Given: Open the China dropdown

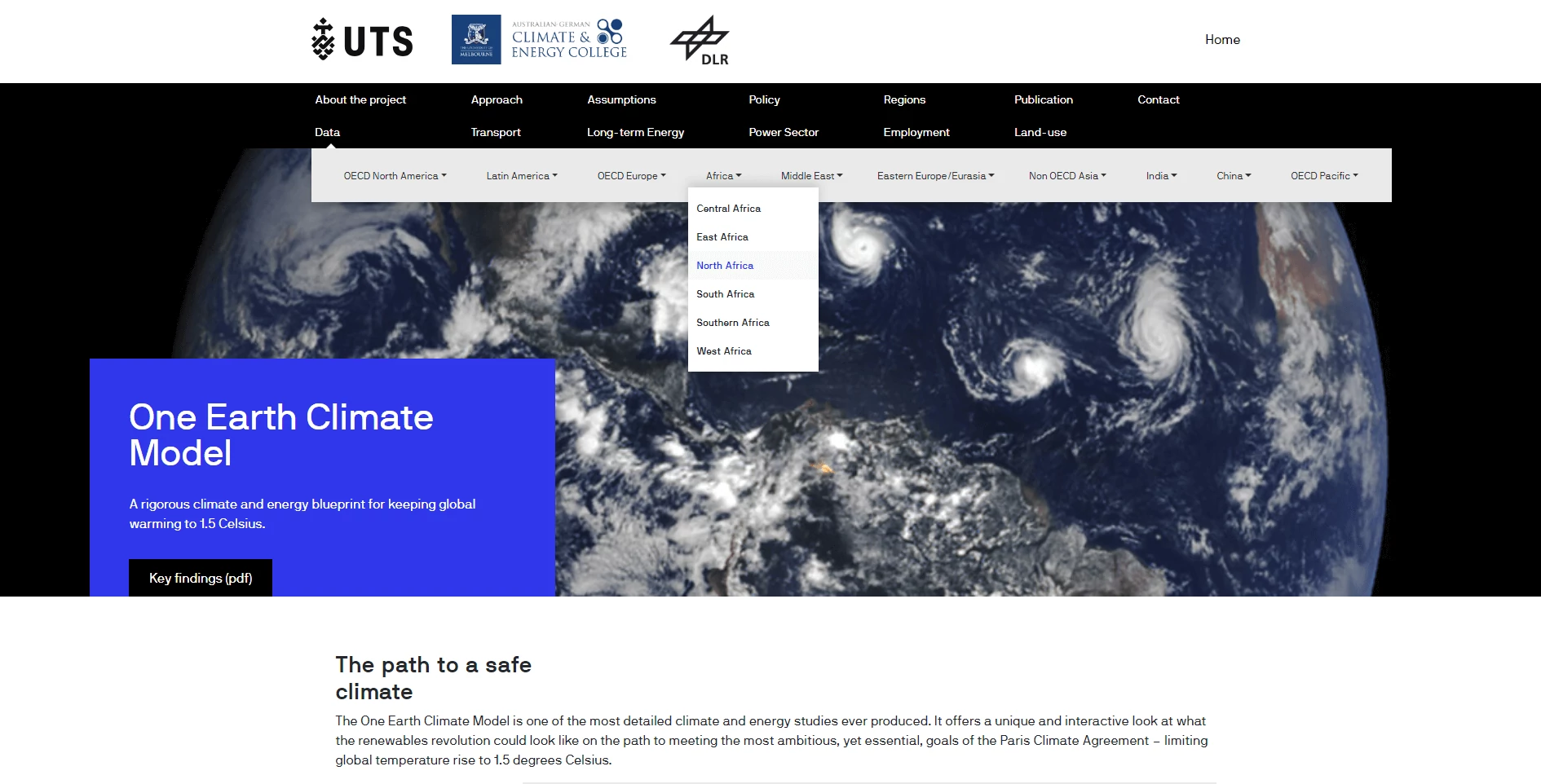Looking at the screenshot, I should click(x=1233, y=175).
